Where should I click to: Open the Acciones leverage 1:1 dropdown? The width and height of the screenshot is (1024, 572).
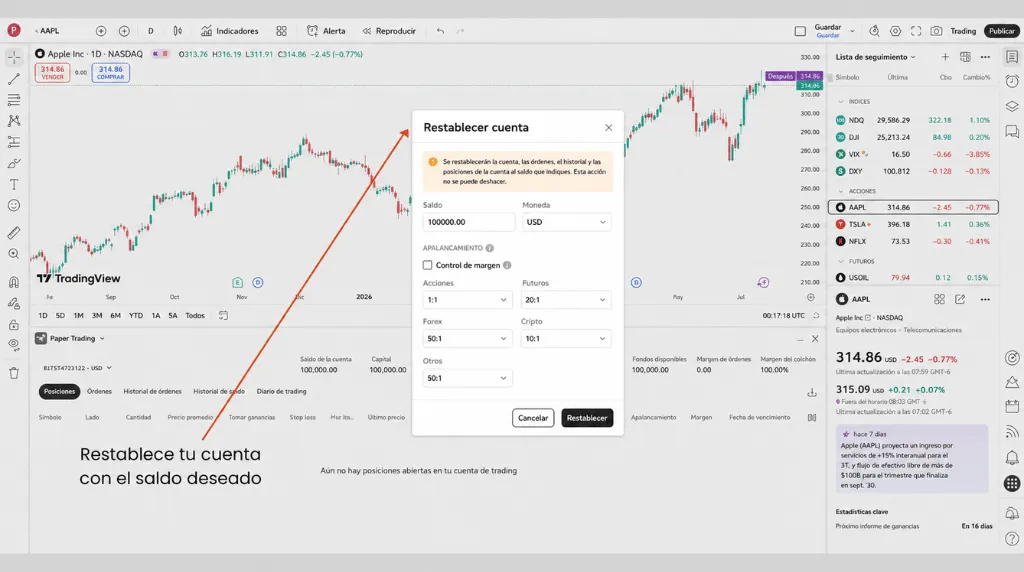pyautogui.click(x=467, y=300)
